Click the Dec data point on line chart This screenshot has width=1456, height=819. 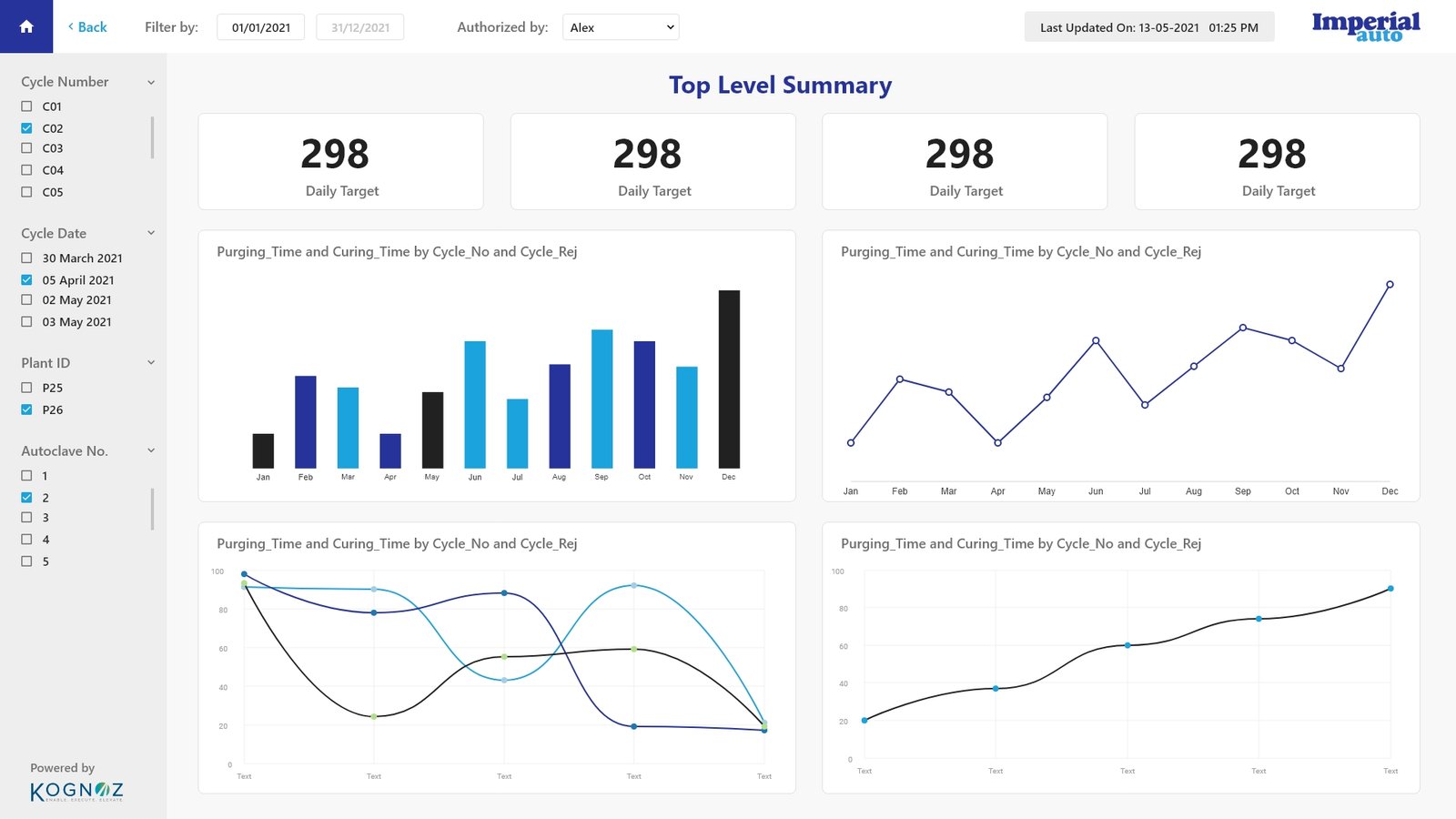pyautogui.click(x=1390, y=285)
